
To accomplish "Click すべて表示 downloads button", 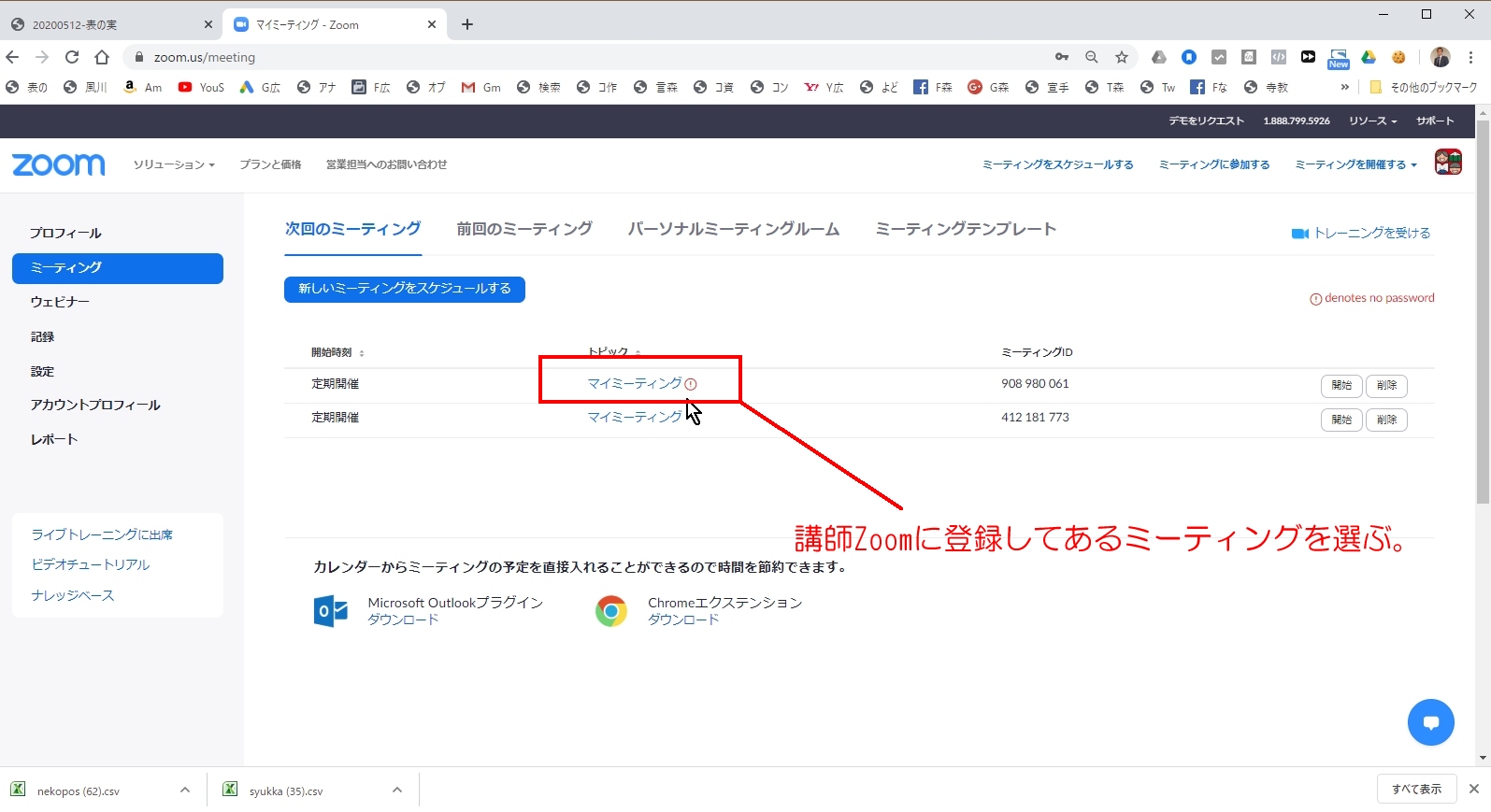I will point(1416,790).
